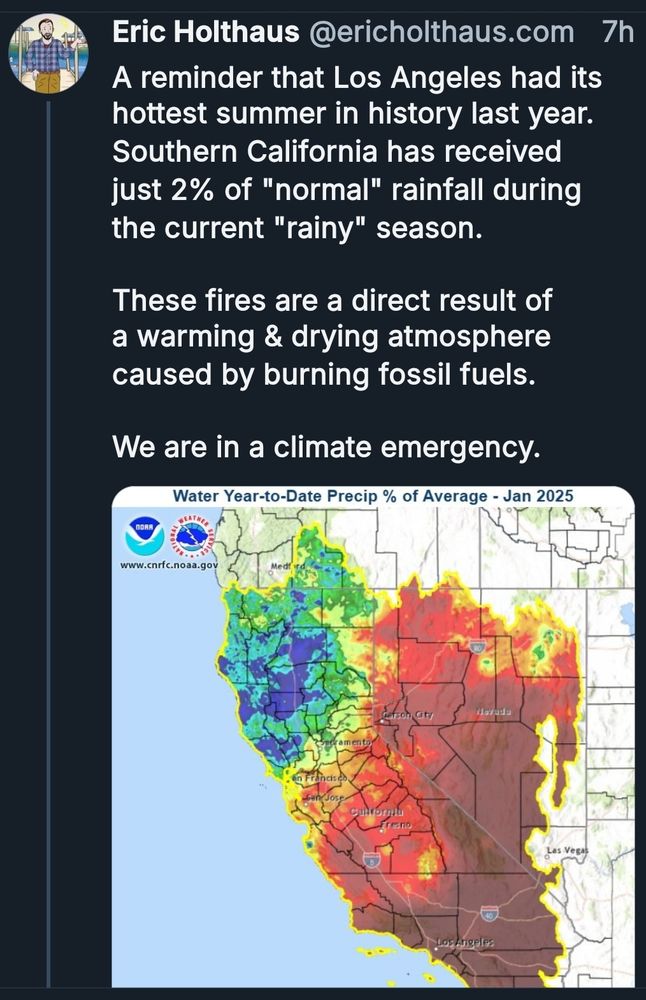This screenshot has height=1000, width=646.
Task: Click the Carson City map label
Action: [x=408, y=715]
